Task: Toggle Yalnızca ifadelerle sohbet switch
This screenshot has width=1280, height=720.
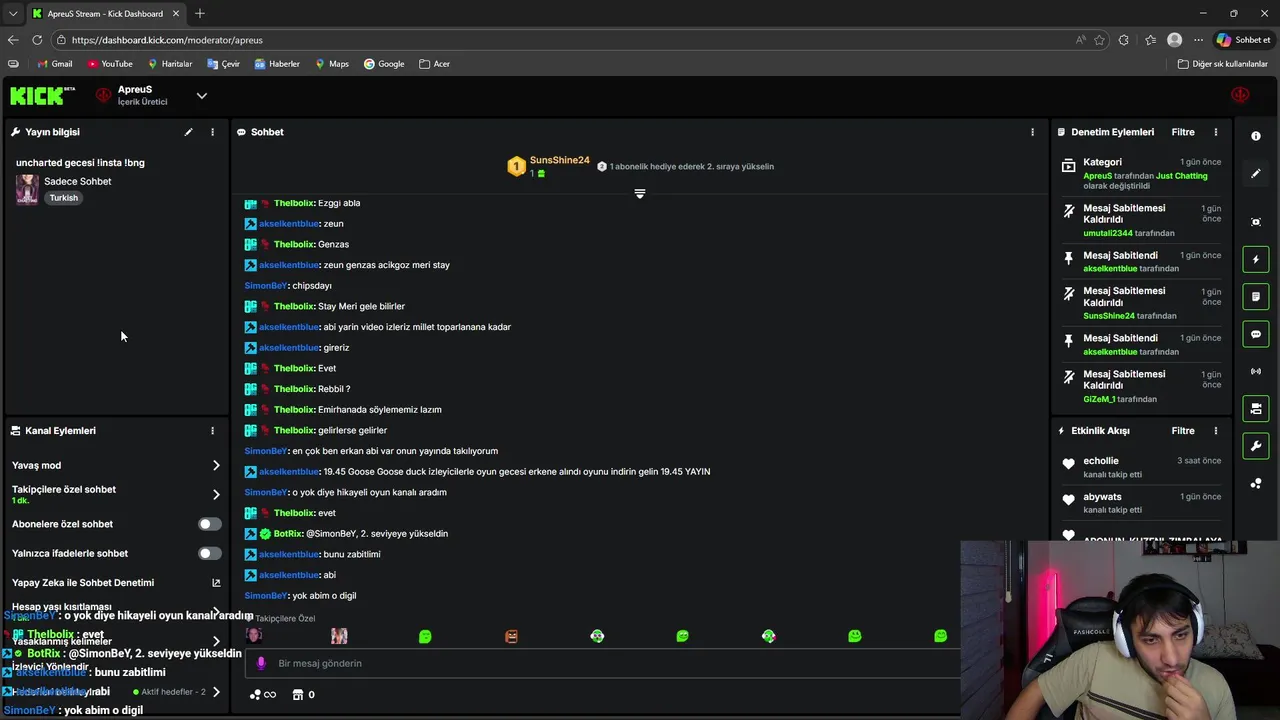Action: pos(209,553)
